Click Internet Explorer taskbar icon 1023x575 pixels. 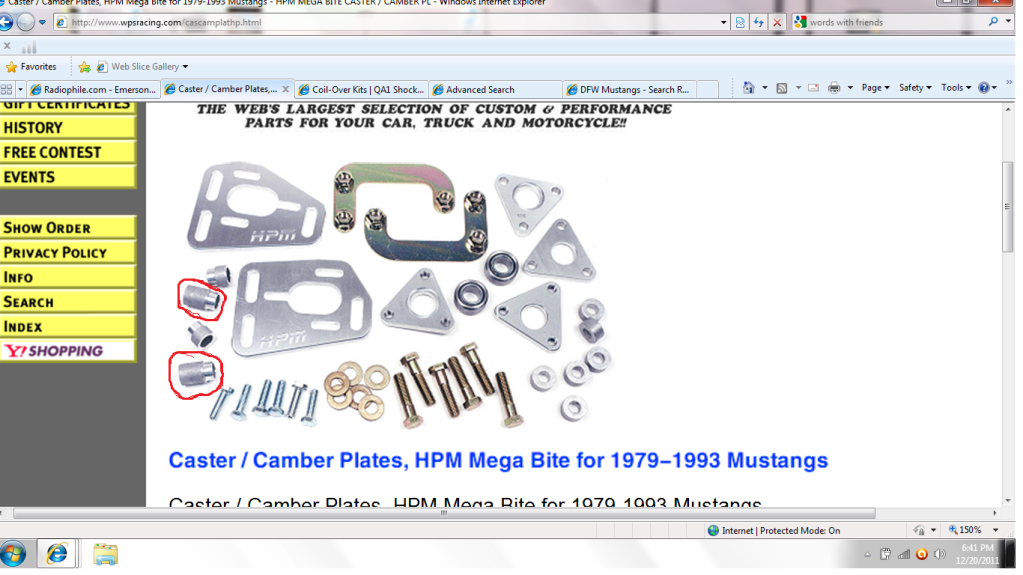57,554
